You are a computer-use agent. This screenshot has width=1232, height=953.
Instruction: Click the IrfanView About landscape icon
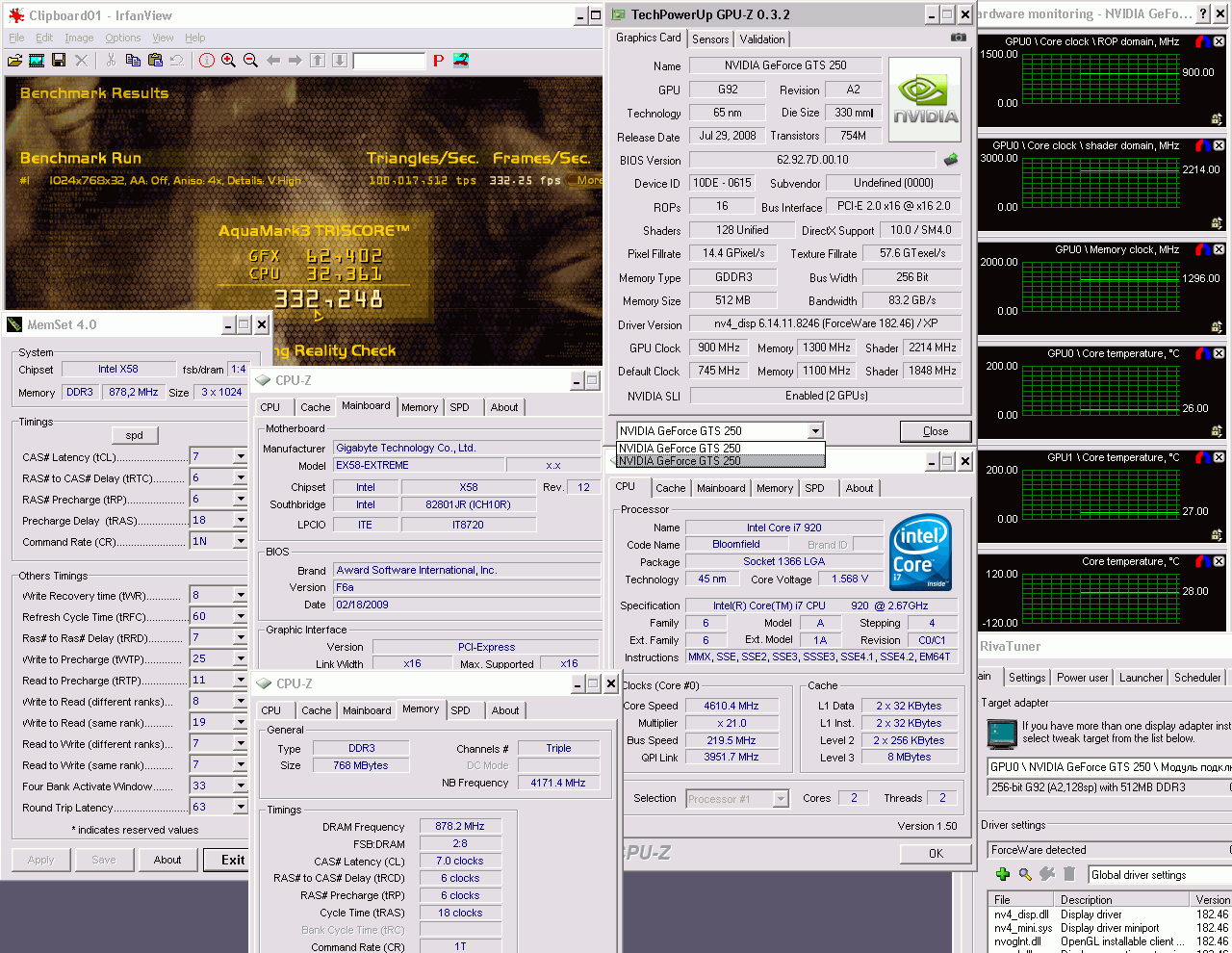pyautogui.click(x=461, y=60)
